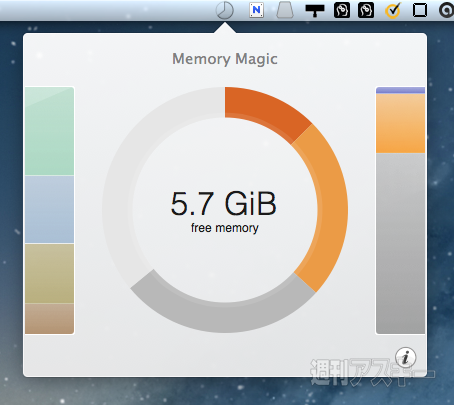Open the Memory Magic pie chart menu bar icon

click(x=225, y=10)
